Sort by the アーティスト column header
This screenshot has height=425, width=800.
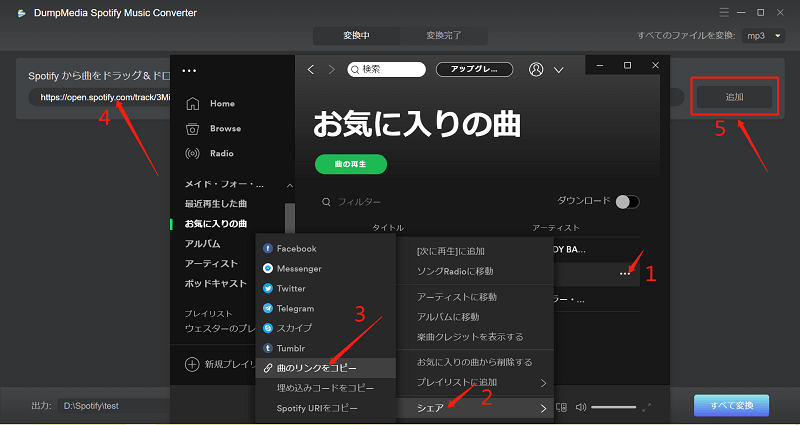556,228
